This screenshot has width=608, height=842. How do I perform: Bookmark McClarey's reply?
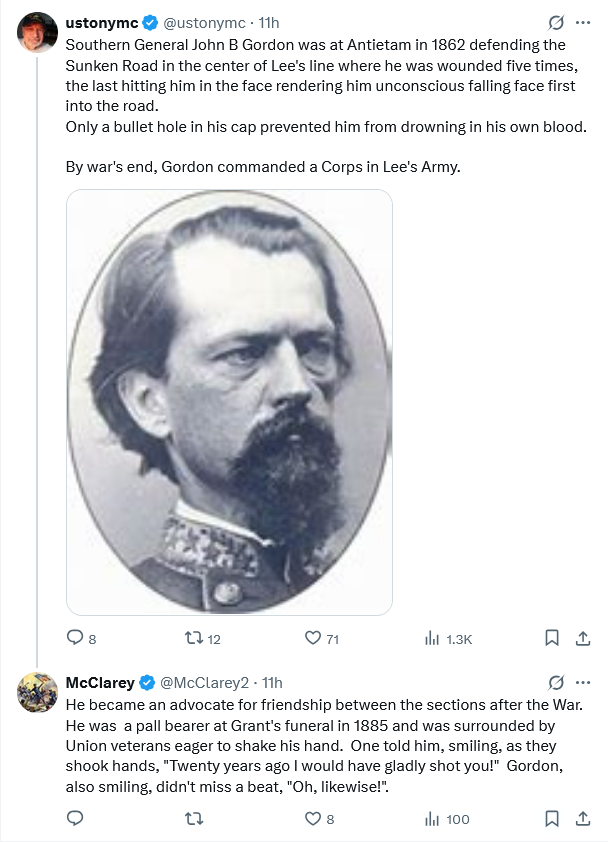552,818
